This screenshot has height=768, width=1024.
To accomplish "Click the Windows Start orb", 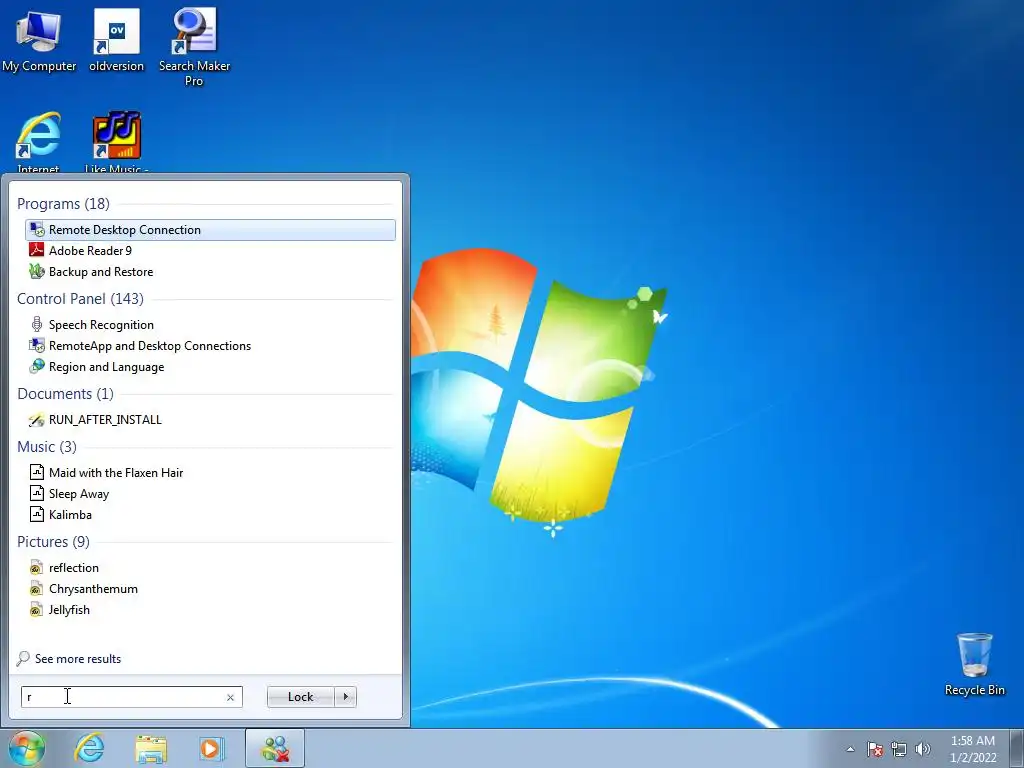I will pyautogui.click(x=27, y=748).
